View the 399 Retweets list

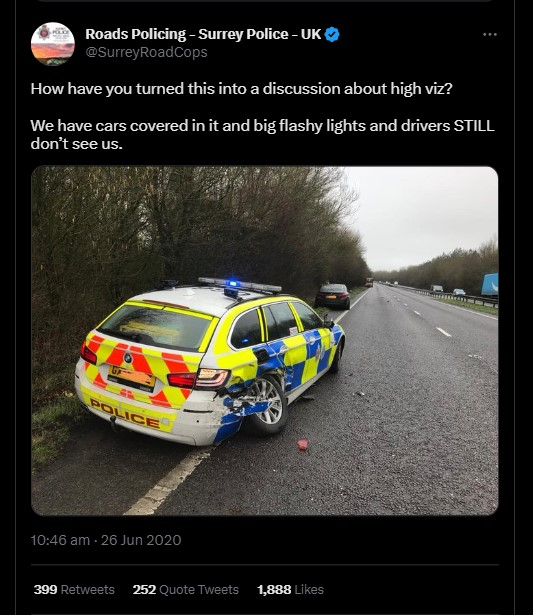74,590
